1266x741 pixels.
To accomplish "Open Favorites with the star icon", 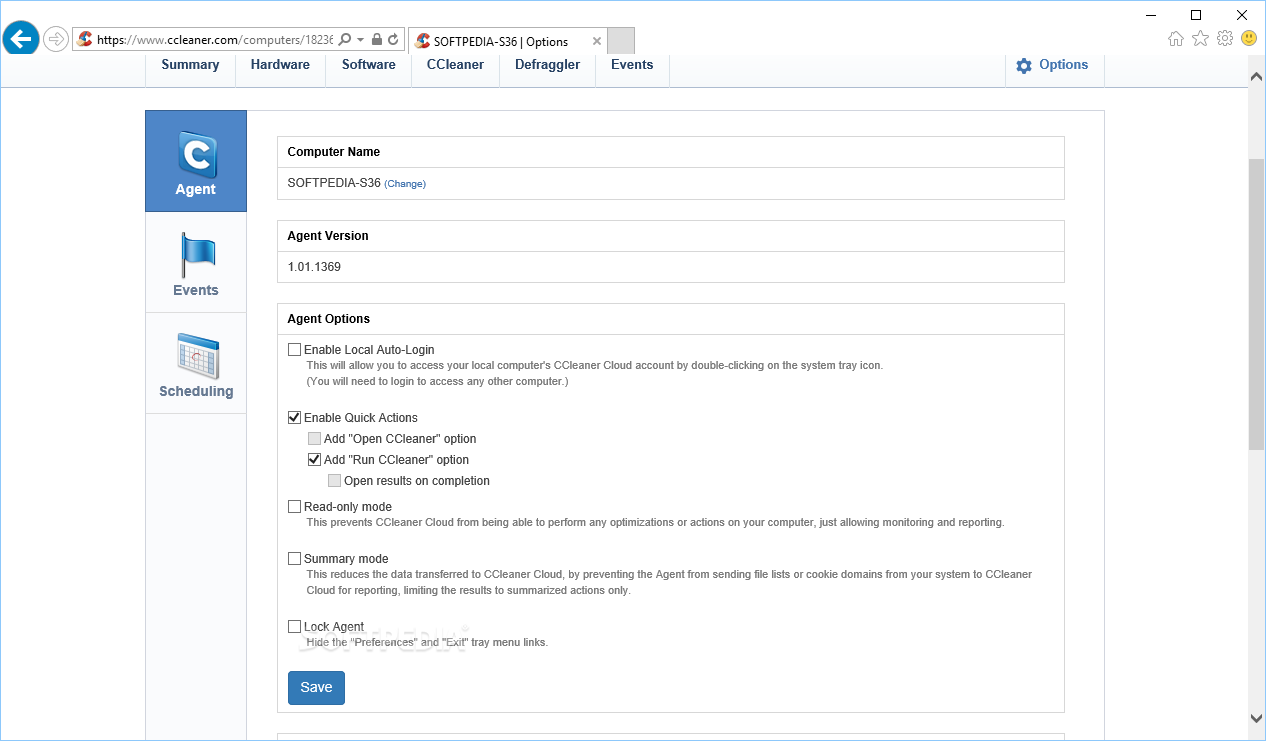I will (x=1200, y=39).
